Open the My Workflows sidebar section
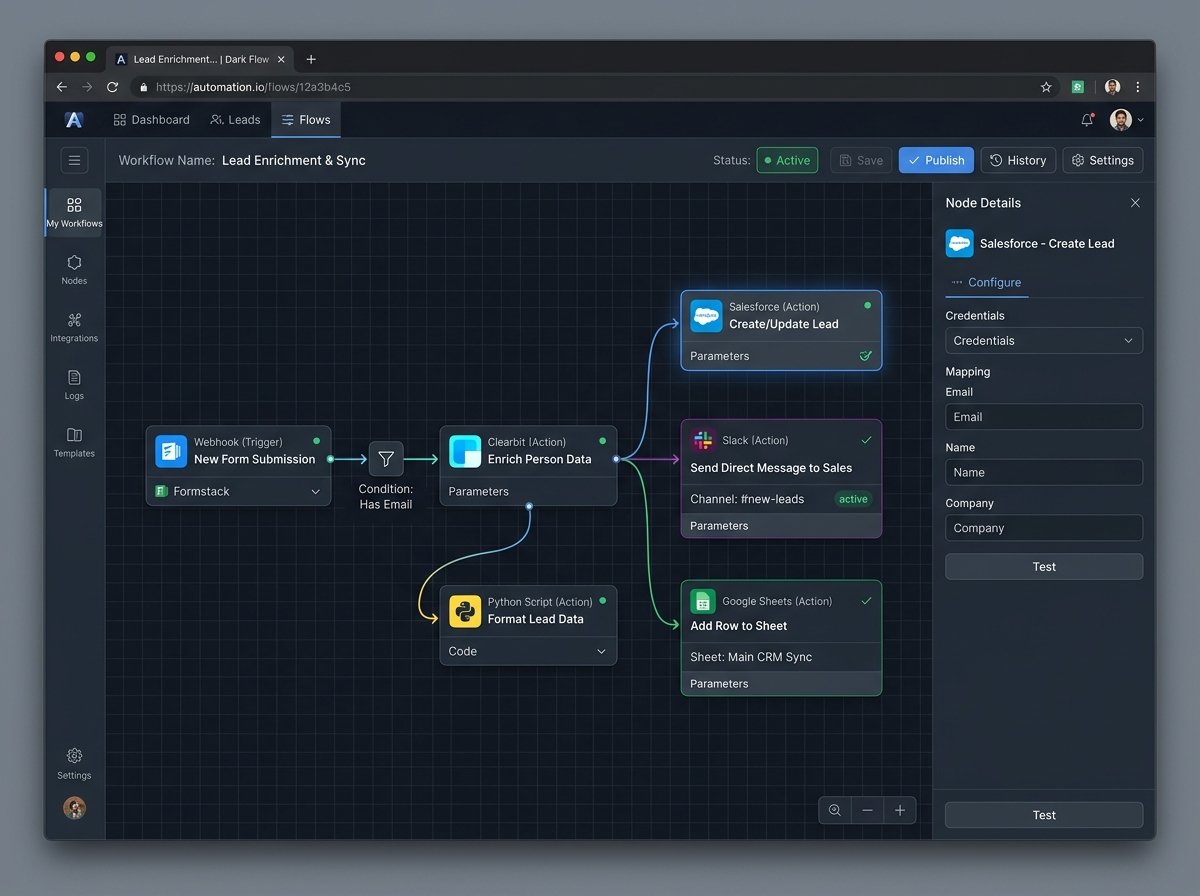1200x896 pixels. pyautogui.click(x=74, y=212)
